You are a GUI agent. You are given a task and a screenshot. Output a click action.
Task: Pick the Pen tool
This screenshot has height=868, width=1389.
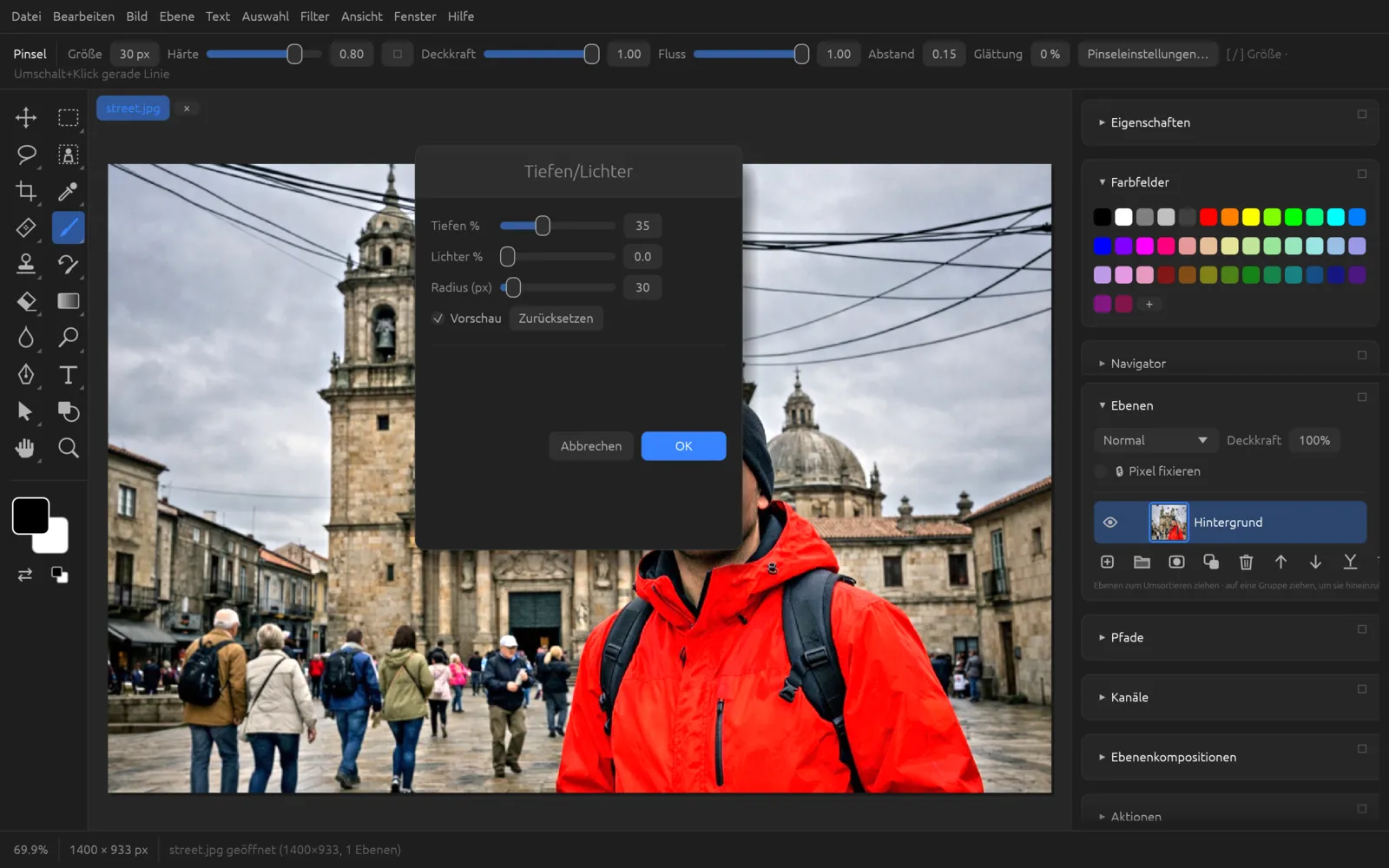click(x=26, y=374)
